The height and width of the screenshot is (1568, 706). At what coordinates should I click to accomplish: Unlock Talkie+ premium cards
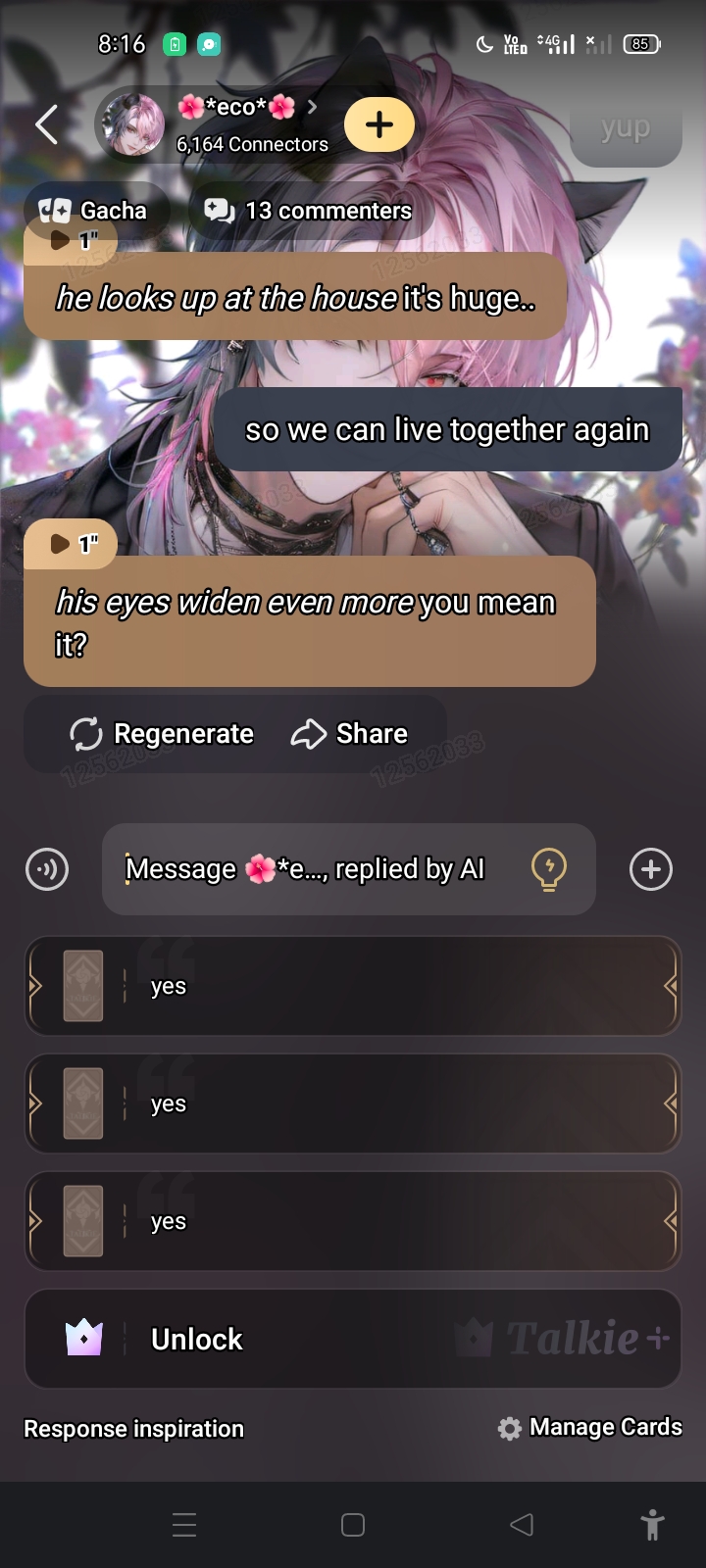pyautogui.click(x=353, y=1339)
